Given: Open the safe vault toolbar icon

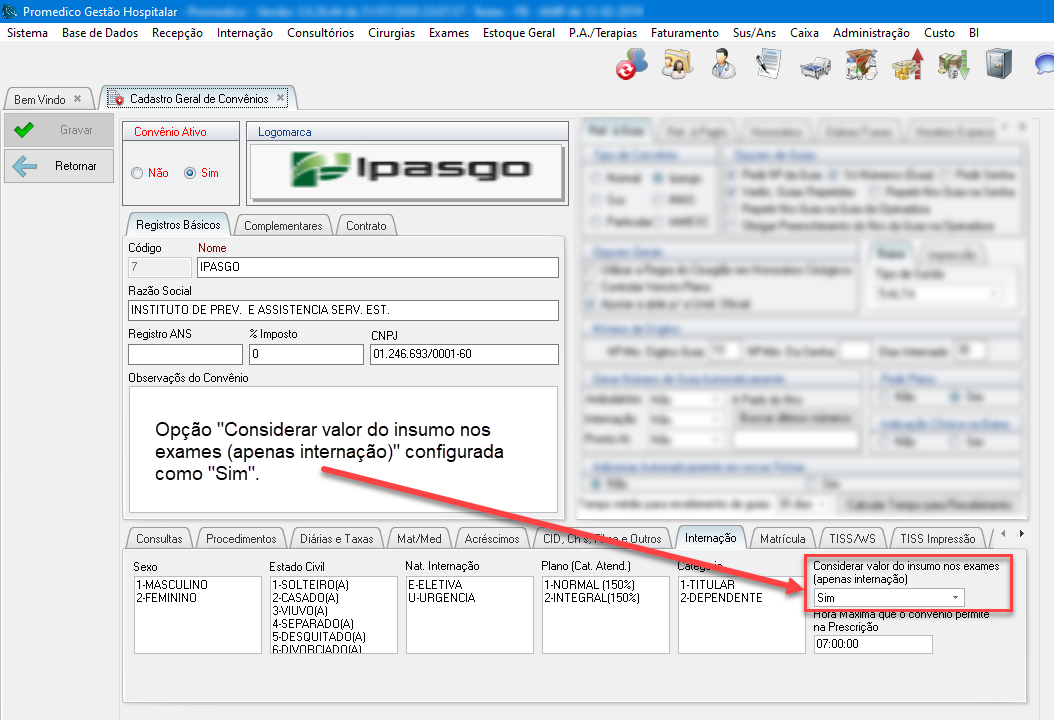Looking at the screenshot, I should [998, 64].
